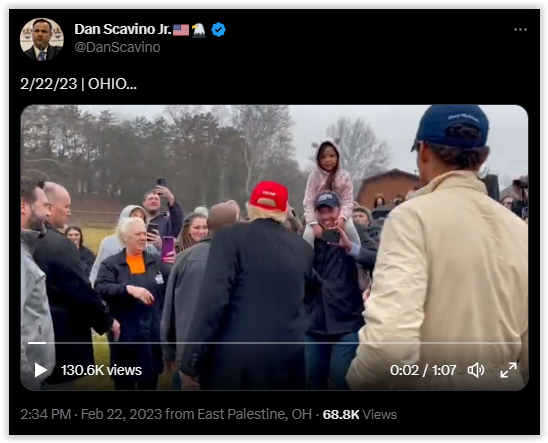The width and height of the screenshot is (548, 443).
Task: Seek on the video progress bar
Action: (274, 343)
